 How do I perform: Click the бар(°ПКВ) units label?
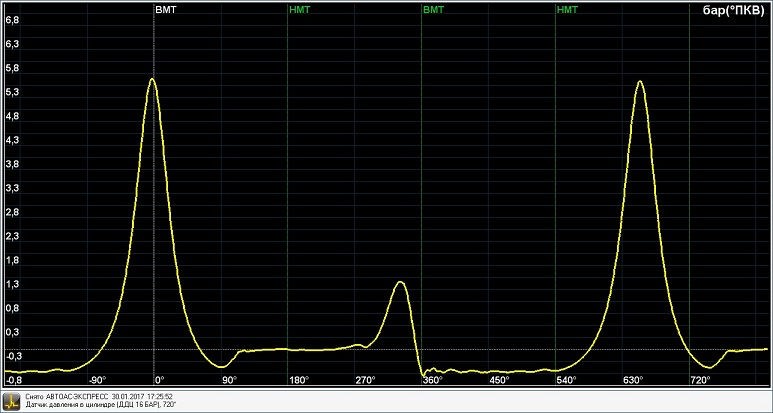733,12
